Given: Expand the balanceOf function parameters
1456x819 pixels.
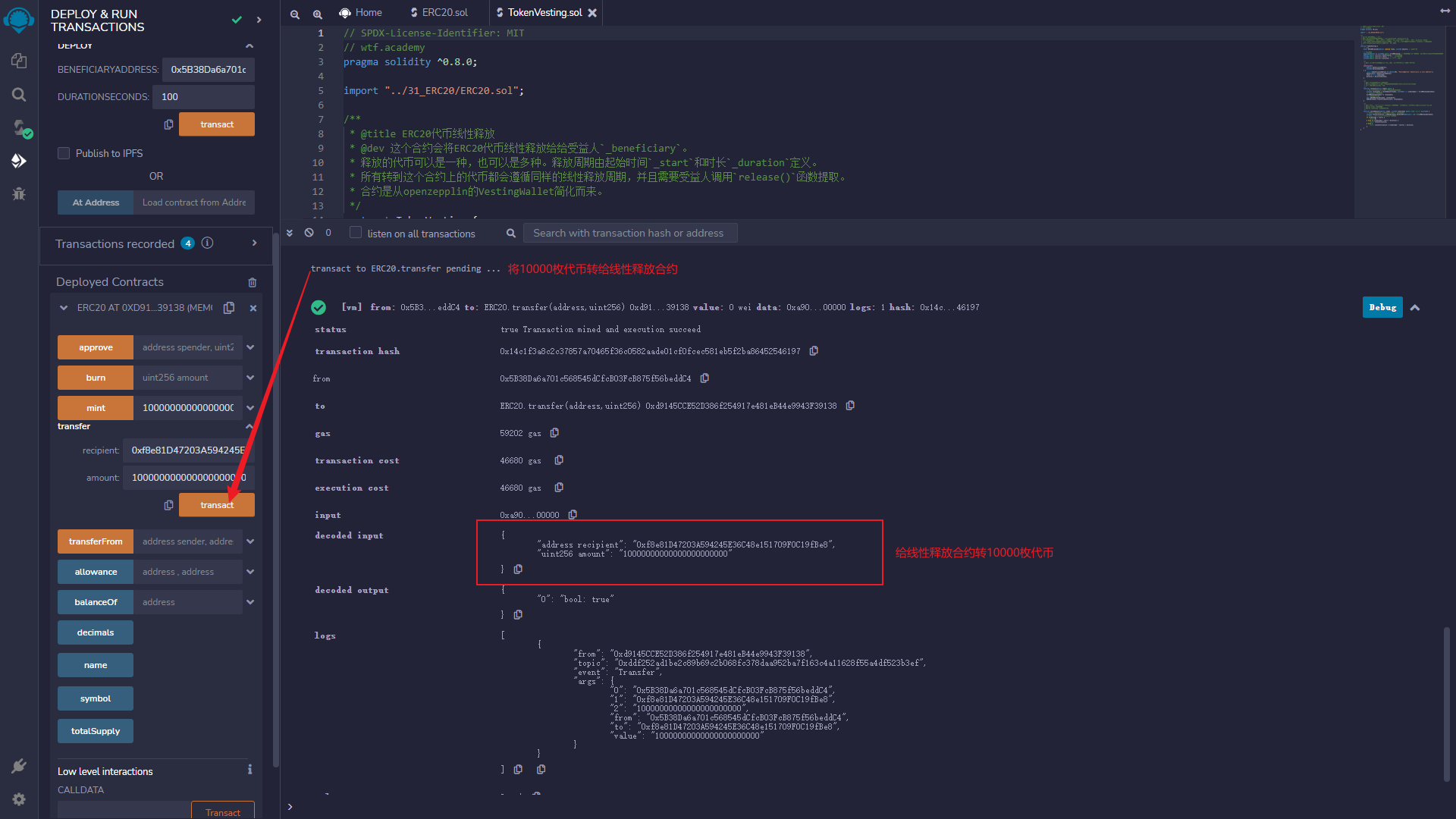Looking at the screenshot, I should [250, 602].
